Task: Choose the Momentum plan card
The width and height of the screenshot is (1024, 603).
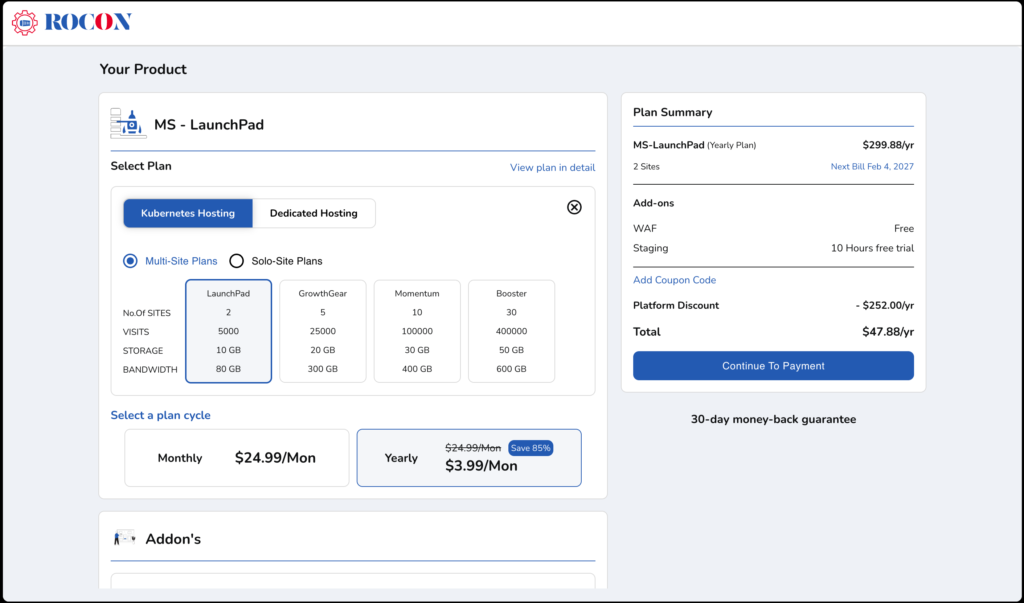Action: point(417,331)
